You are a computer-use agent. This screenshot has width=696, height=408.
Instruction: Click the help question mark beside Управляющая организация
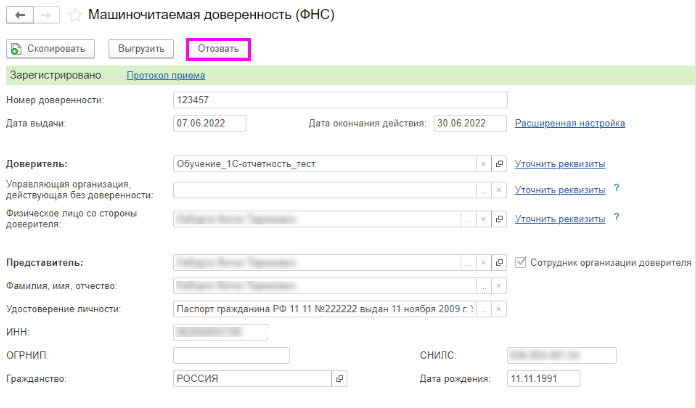(617, 188)
